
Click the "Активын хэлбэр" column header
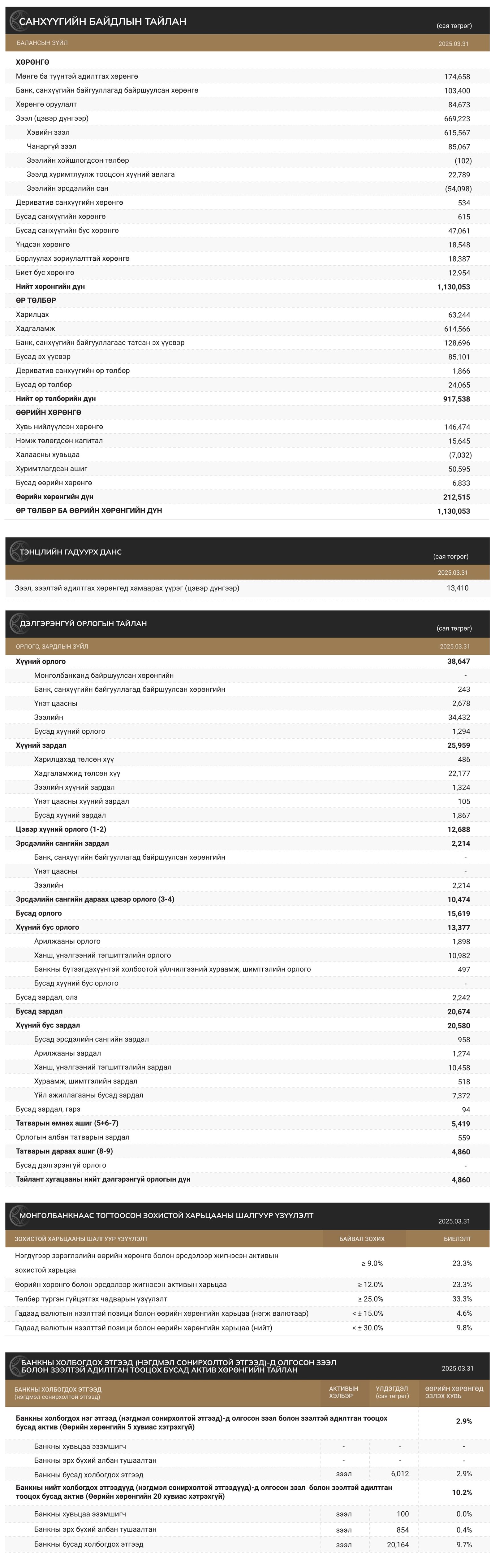coord(344,1392)
